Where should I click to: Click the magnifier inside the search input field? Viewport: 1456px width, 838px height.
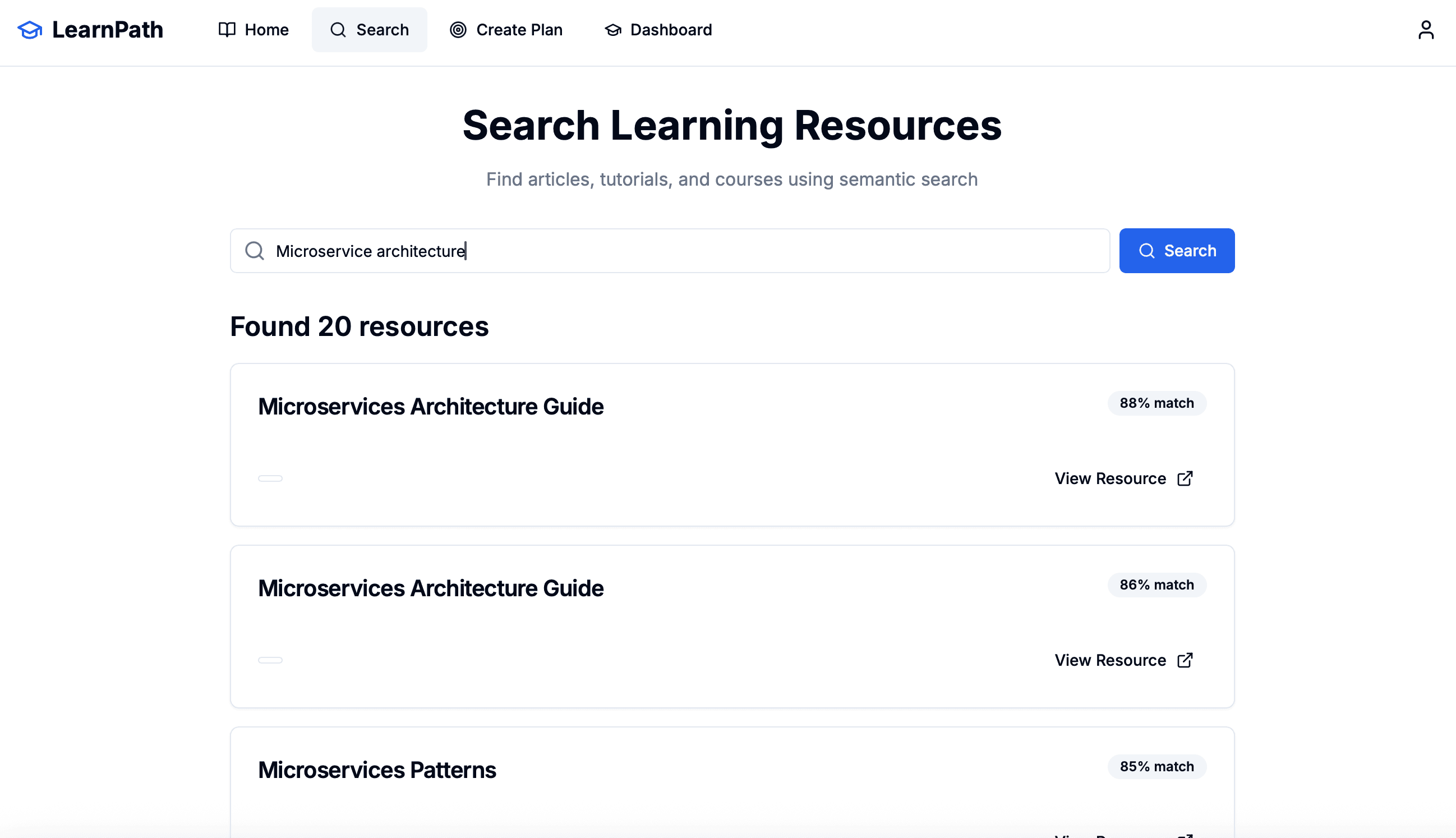pyautogui.click(x=254, y=250)
